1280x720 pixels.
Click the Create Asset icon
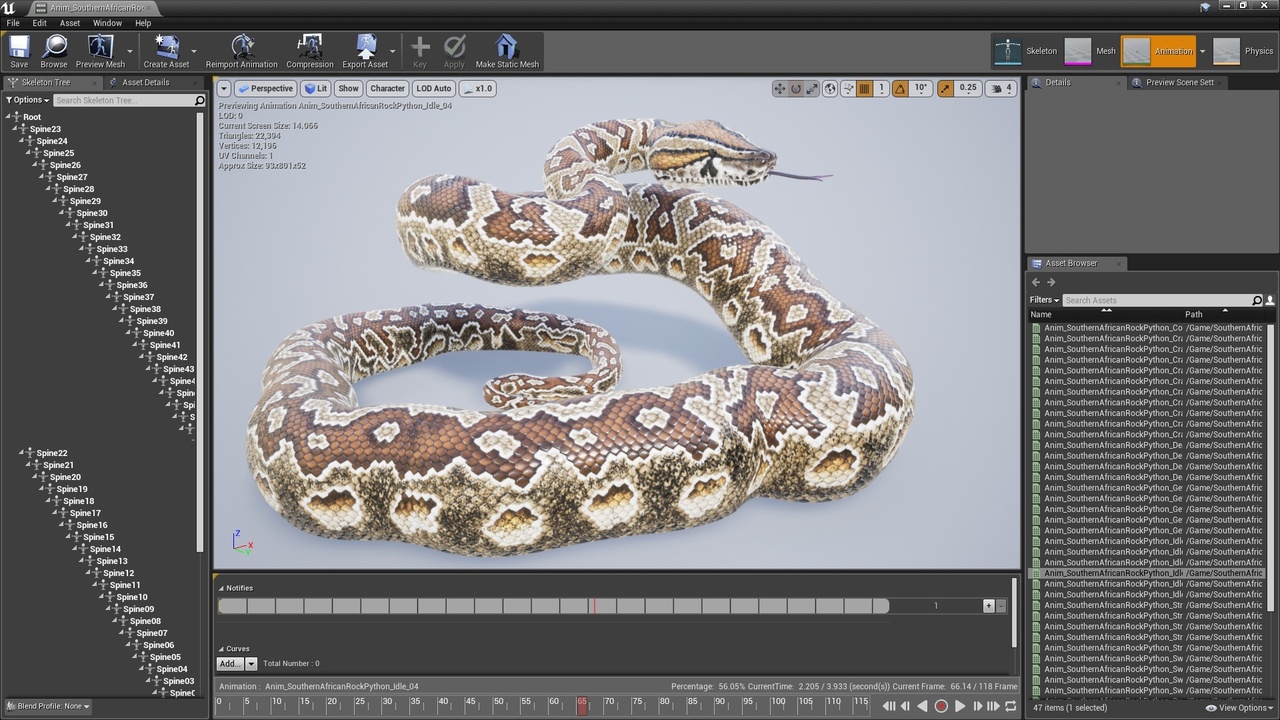pyautogui.click(x=167, y=51)
